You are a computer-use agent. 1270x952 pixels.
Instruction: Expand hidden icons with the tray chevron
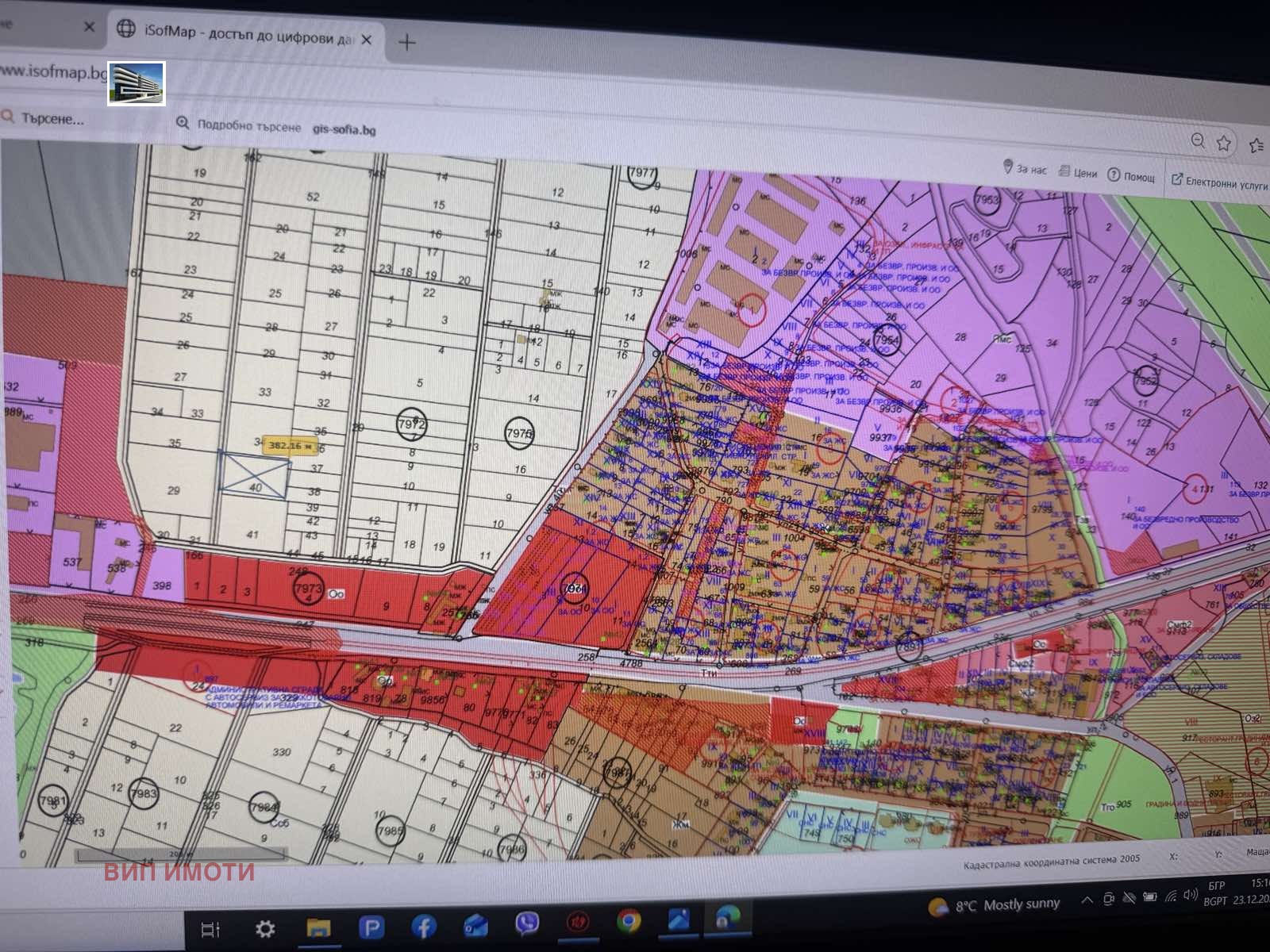click(1087, 900)
